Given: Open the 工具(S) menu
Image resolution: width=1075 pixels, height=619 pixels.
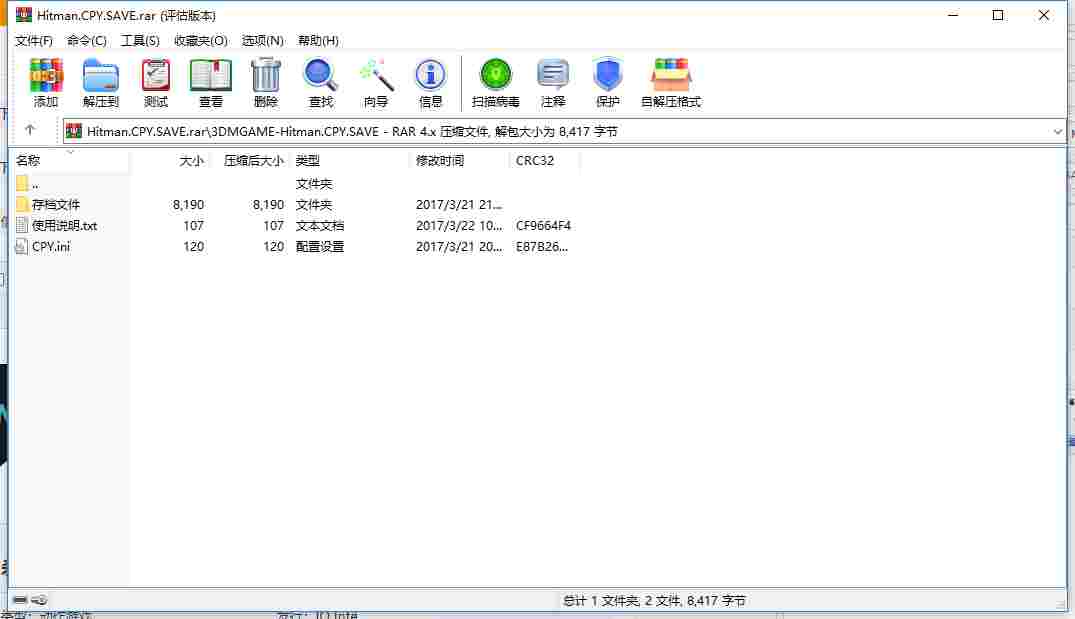Looking at the screenshot, I should 141,40.
